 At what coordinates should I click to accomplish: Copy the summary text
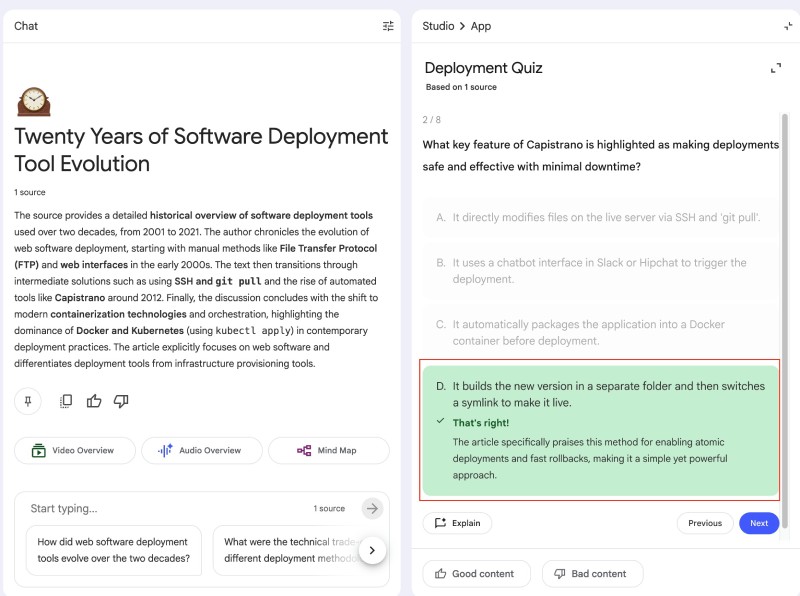tap(66, 401)
